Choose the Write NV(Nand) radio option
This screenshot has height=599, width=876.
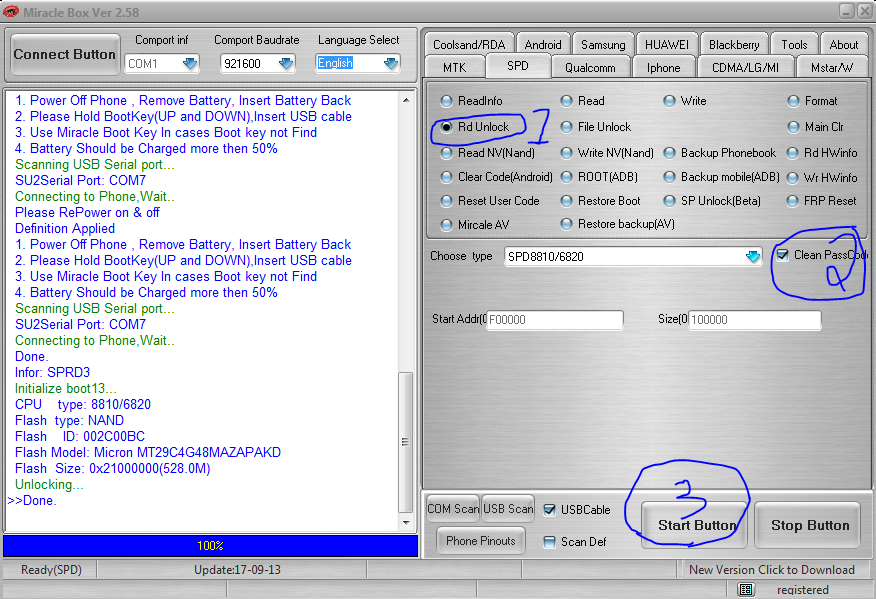(x=566, y=153)
